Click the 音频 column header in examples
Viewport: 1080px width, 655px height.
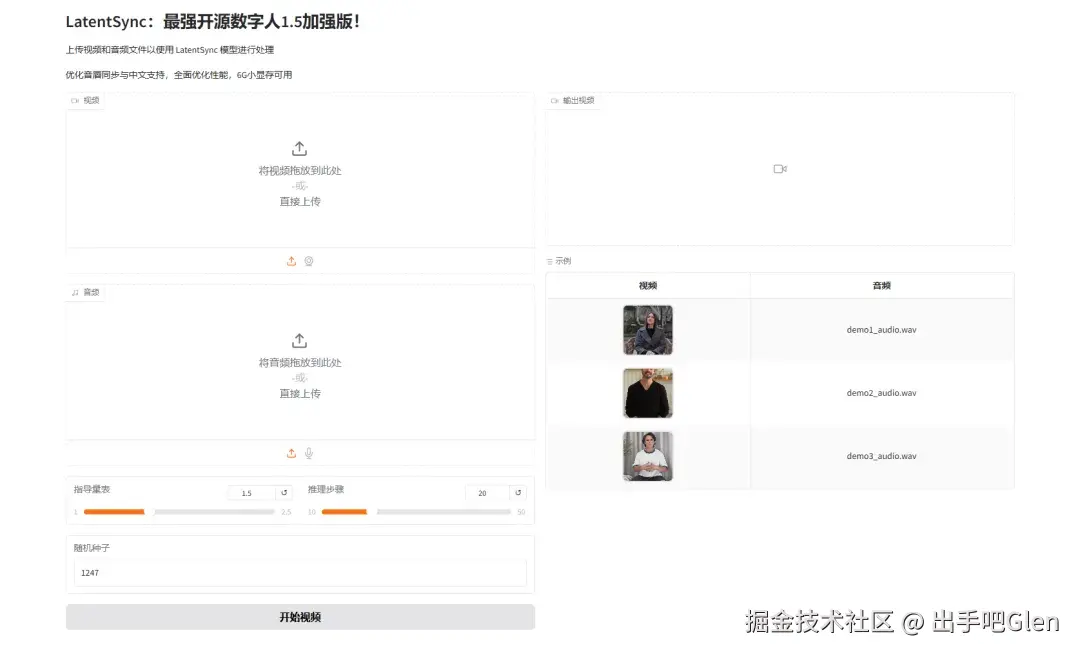coord(882,286)
